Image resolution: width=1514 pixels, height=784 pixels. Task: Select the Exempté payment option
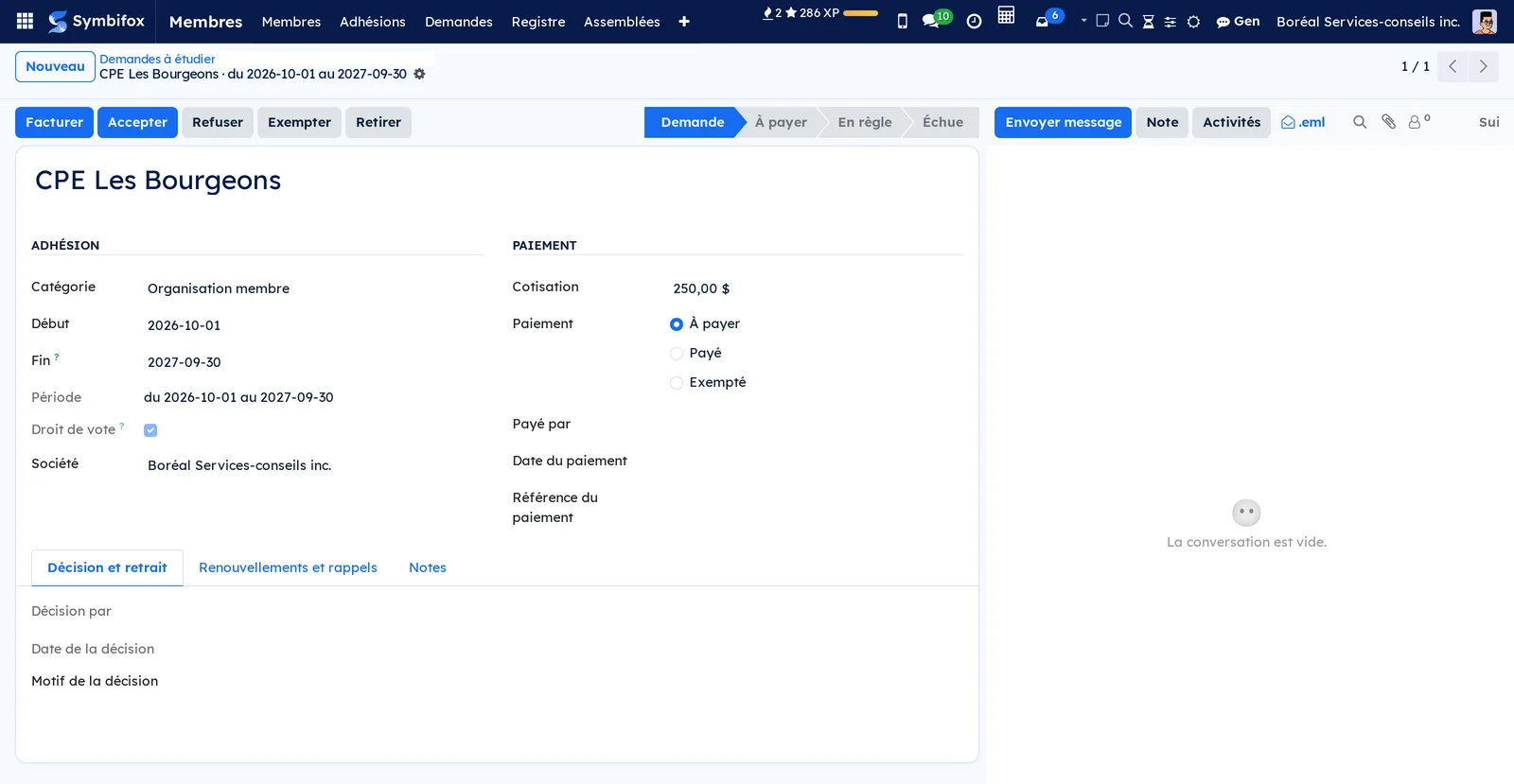677,383
